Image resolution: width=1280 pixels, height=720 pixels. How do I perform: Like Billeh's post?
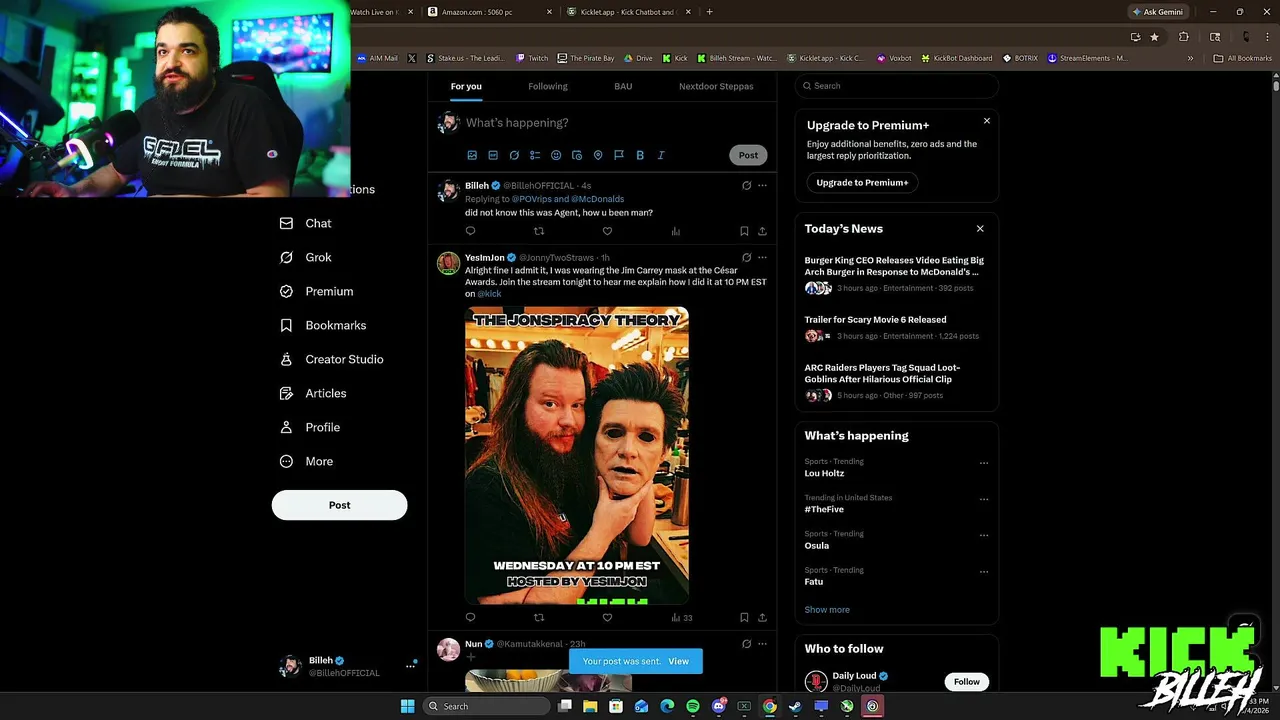pyautogui.click(x=607, y=231)
